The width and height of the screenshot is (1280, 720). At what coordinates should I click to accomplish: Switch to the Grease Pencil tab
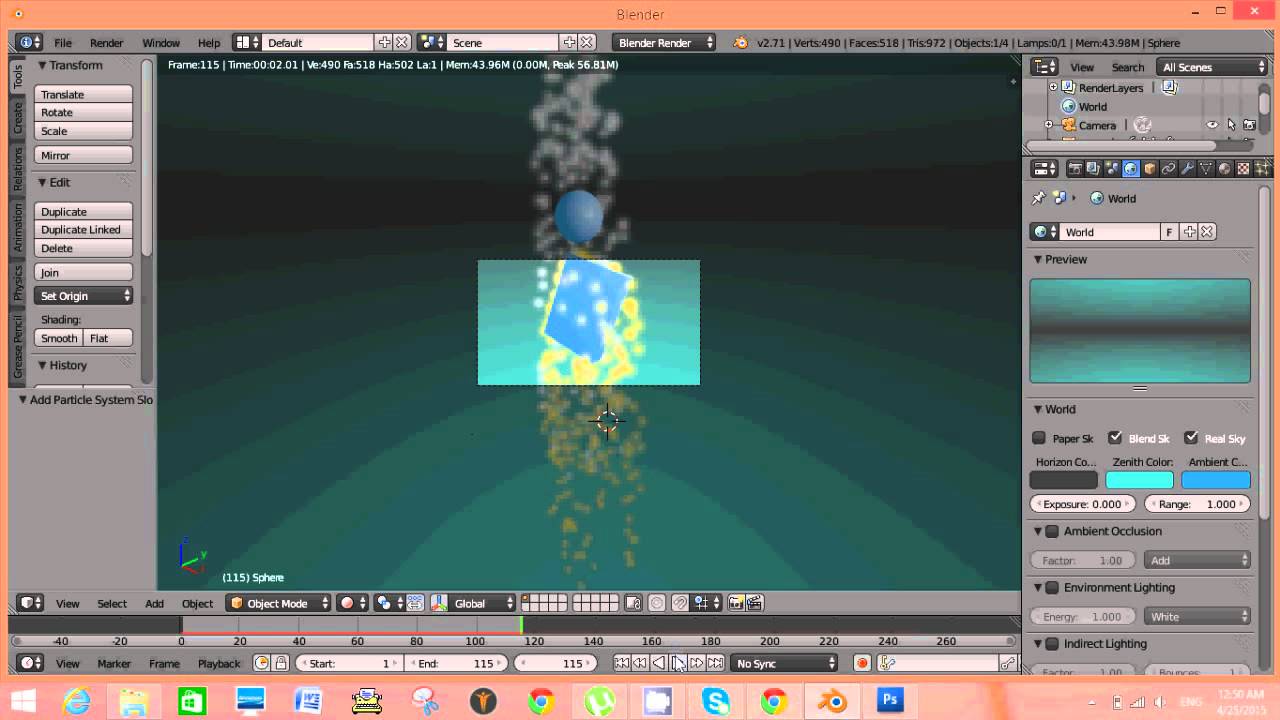(18, 346)
